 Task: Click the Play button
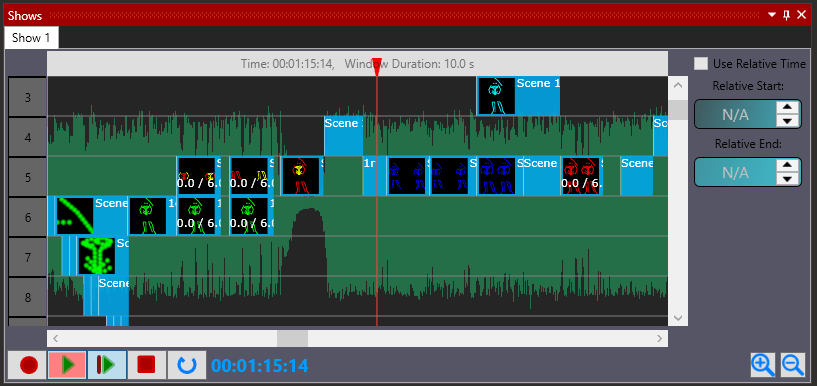pyautogui.click(x=67, y=365)
